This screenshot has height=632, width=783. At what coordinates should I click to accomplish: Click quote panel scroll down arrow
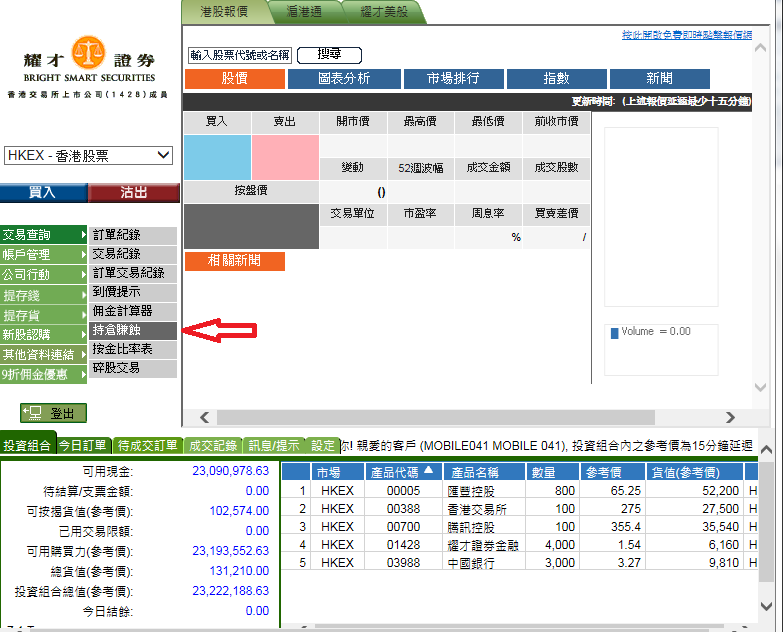coord(760,387)
